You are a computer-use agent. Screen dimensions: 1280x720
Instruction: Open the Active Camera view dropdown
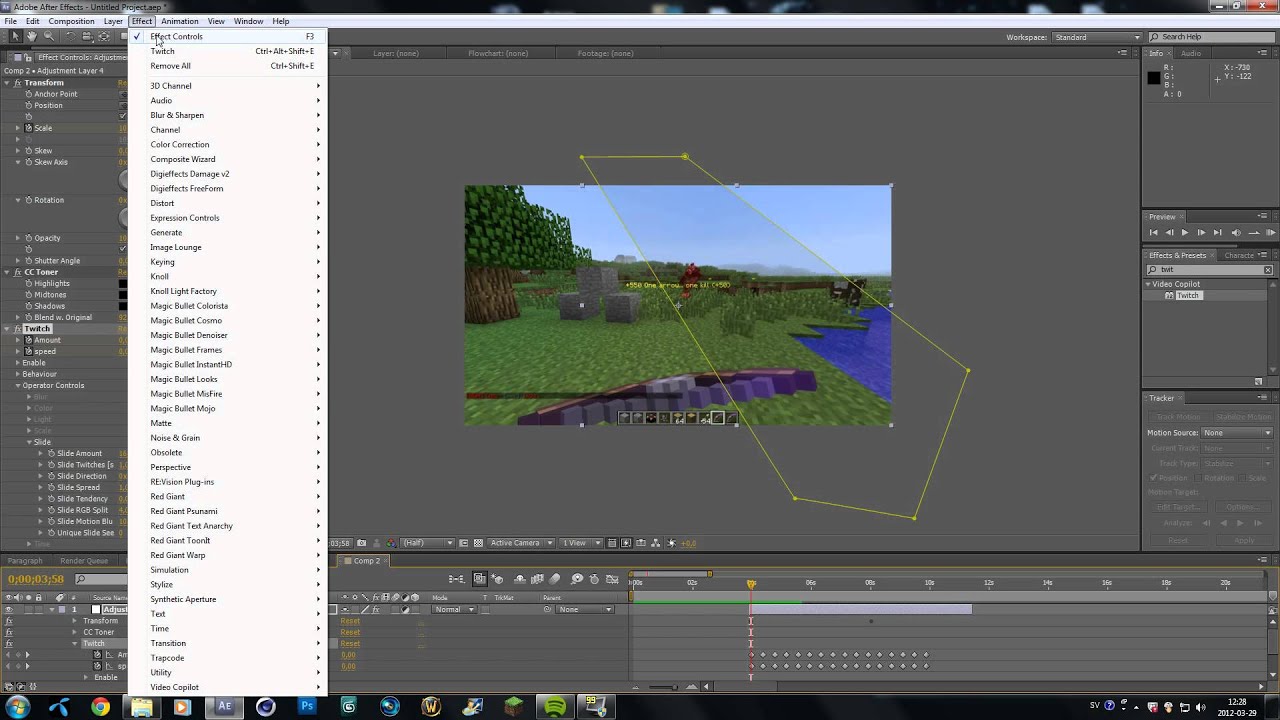(x=519, y=543)
